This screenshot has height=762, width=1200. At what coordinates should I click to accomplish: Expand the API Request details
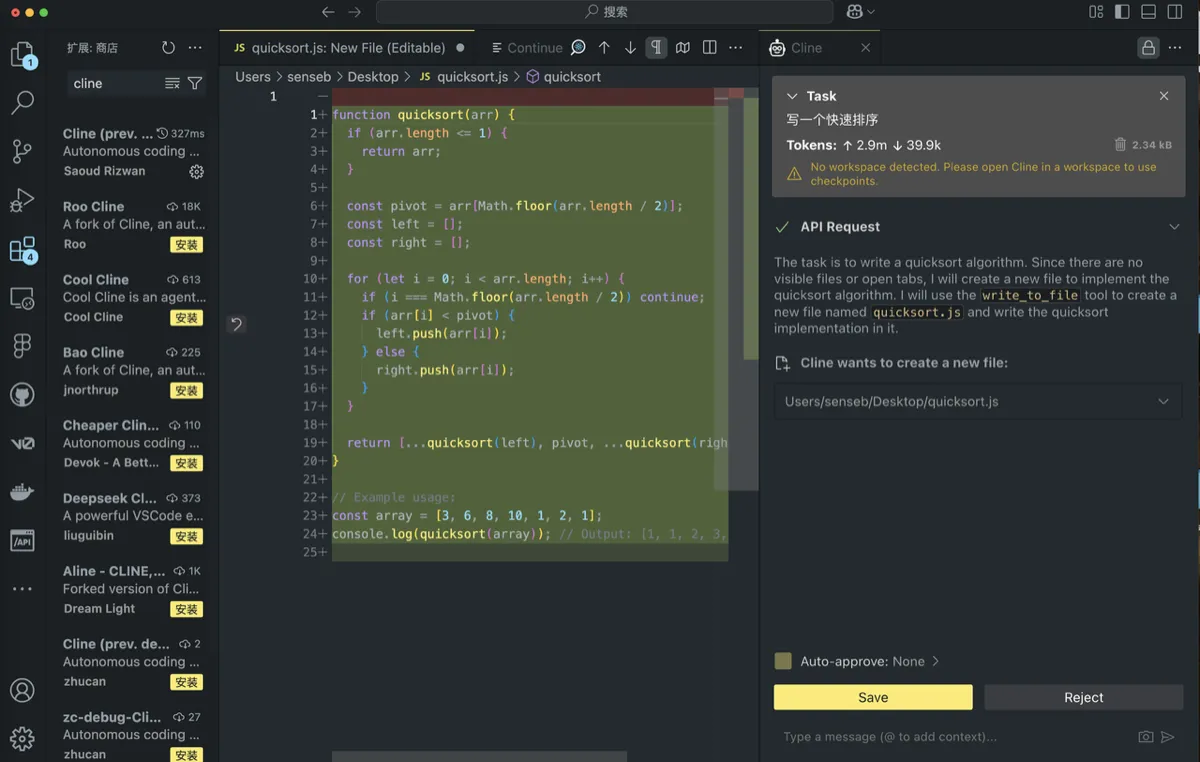(1174, 227)
